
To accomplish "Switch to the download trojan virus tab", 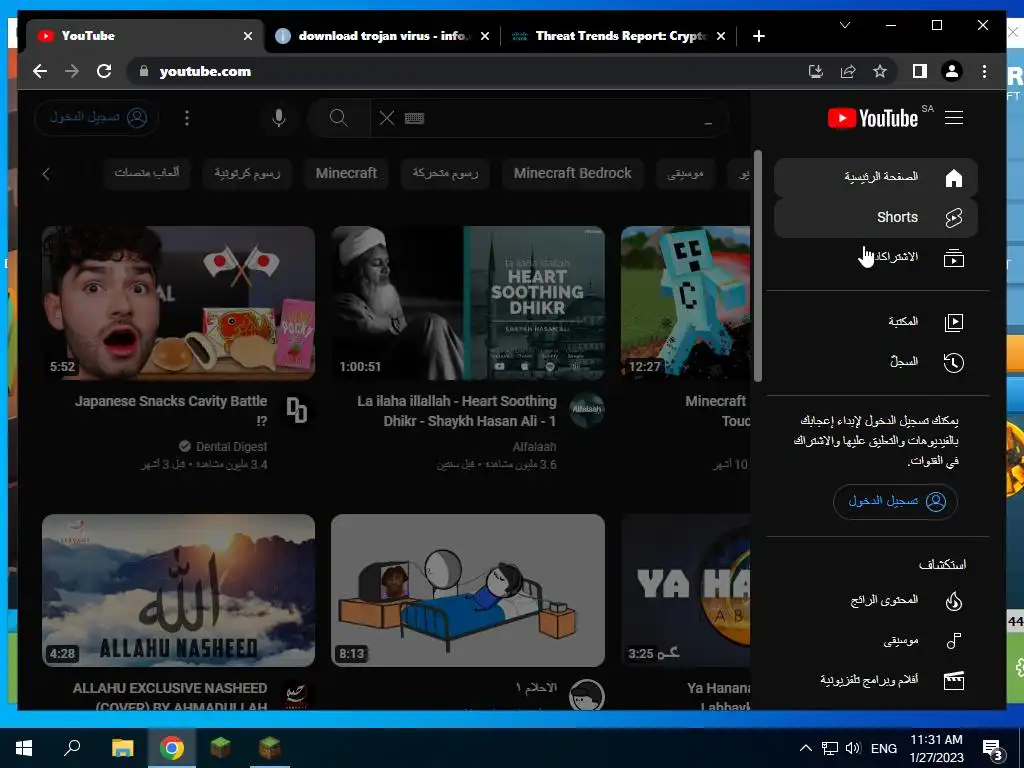I will click(383, 36).
